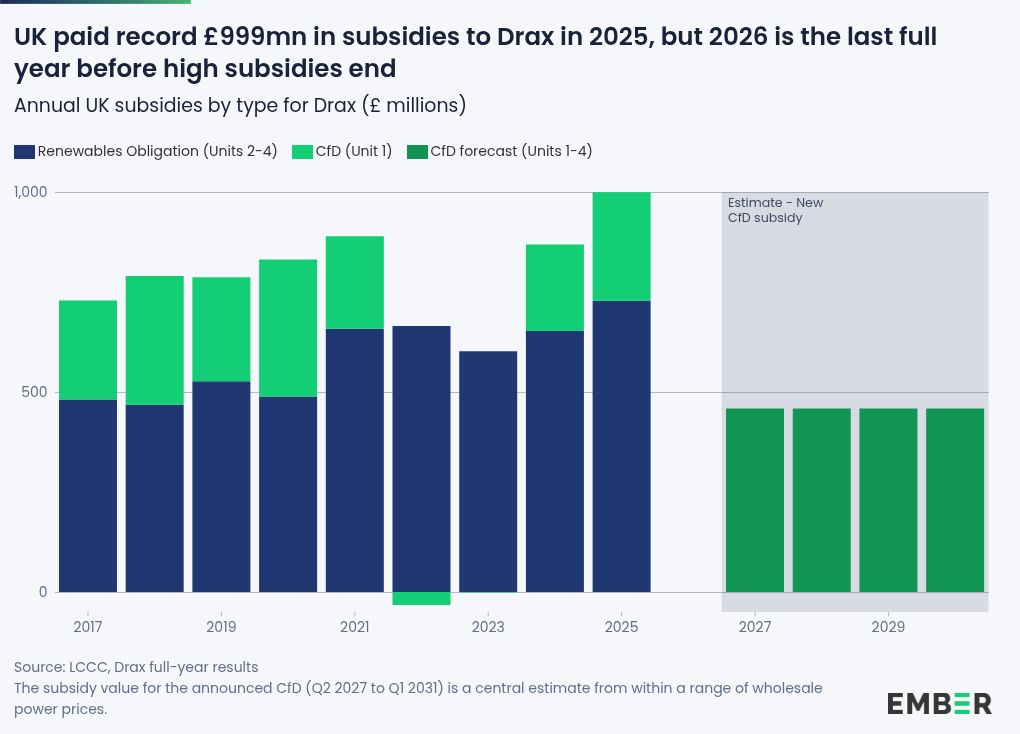Image resolution: width=1020 pixels, height=734 pixels.
Task: Click the CfD forecast dark green legend swatch
Action: (x=417, y=152)
